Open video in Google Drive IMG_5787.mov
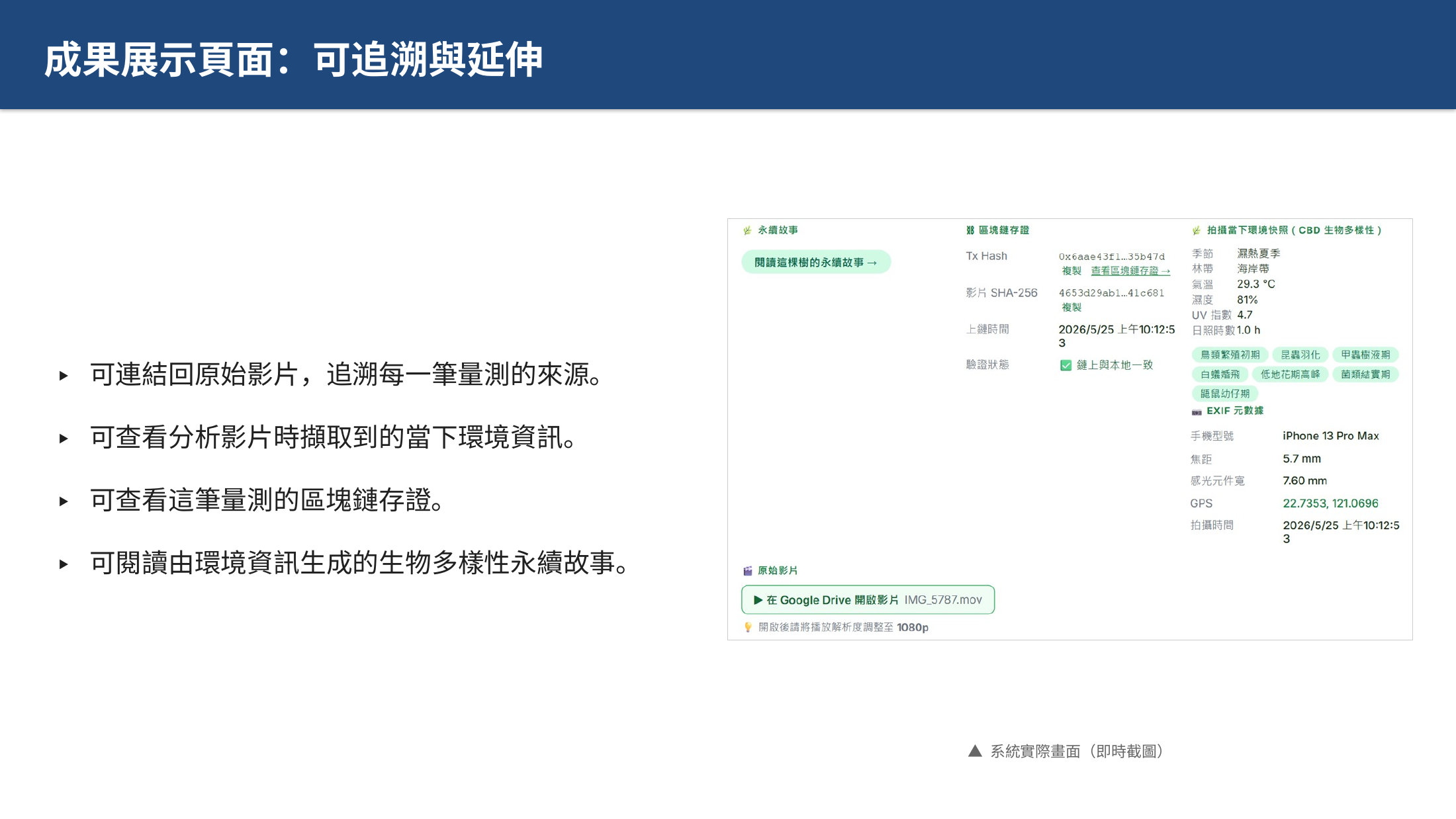 click(868, 599)
